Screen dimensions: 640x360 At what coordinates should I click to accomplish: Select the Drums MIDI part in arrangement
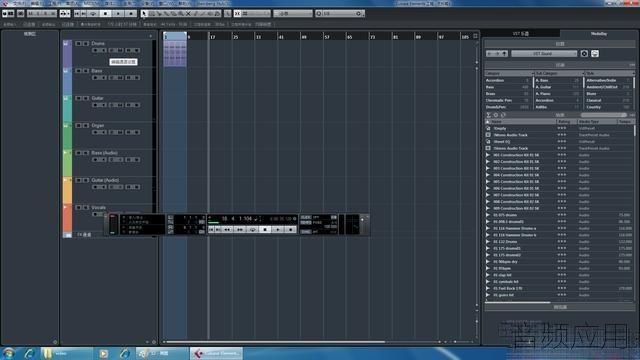pos(175,54)
